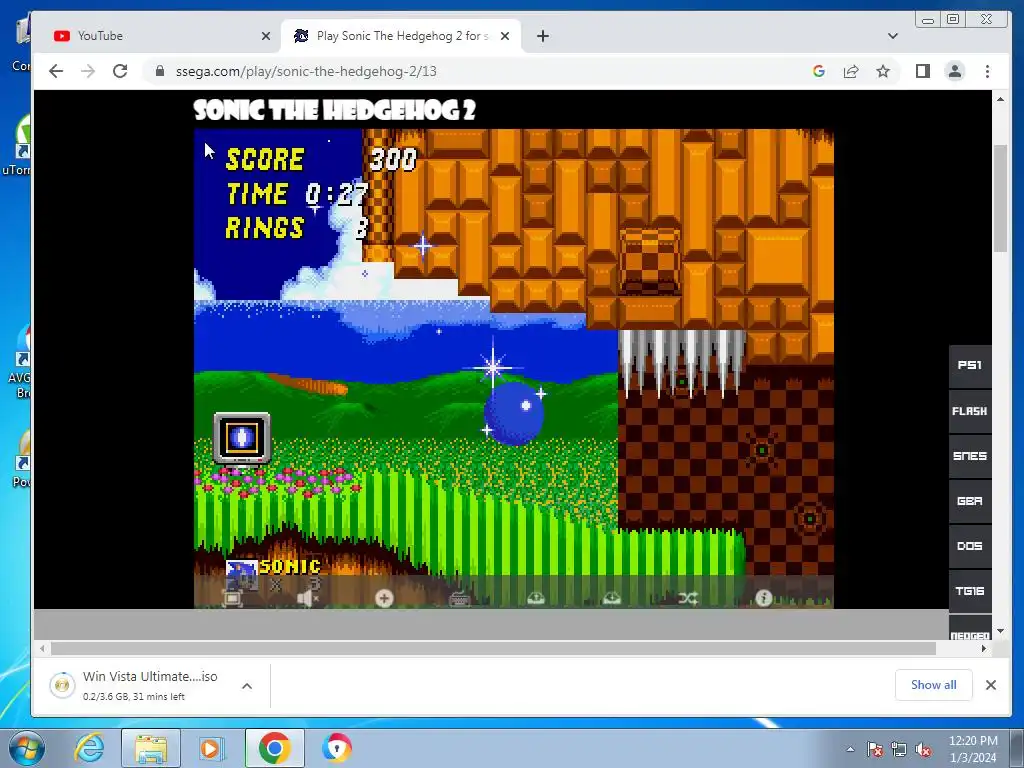Viewport: 1024px width, 768px height.
Task: Open Windows Explorer from taskbar
Action: 151,748
